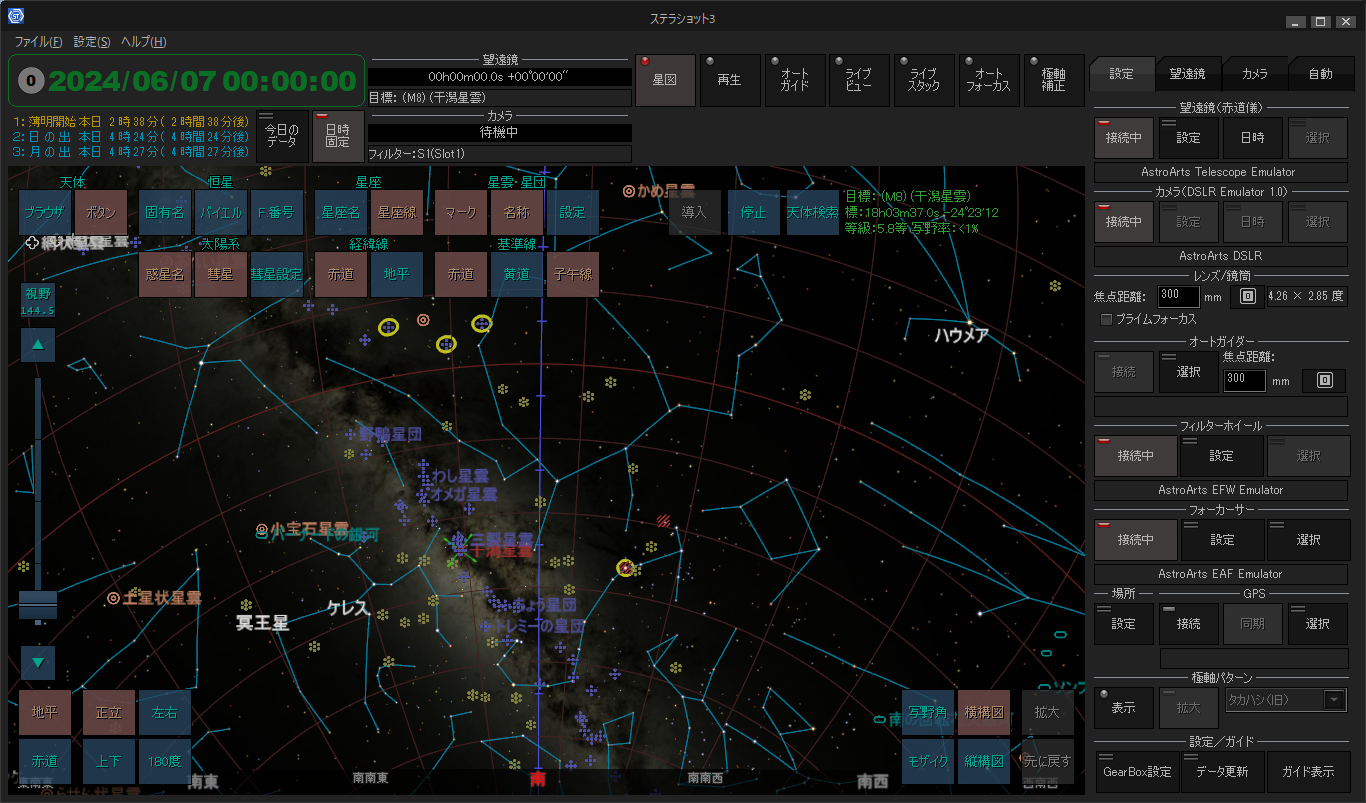Click the GearBox設定 button
Screen dimensions: 1366x803
coord(1137,772)
